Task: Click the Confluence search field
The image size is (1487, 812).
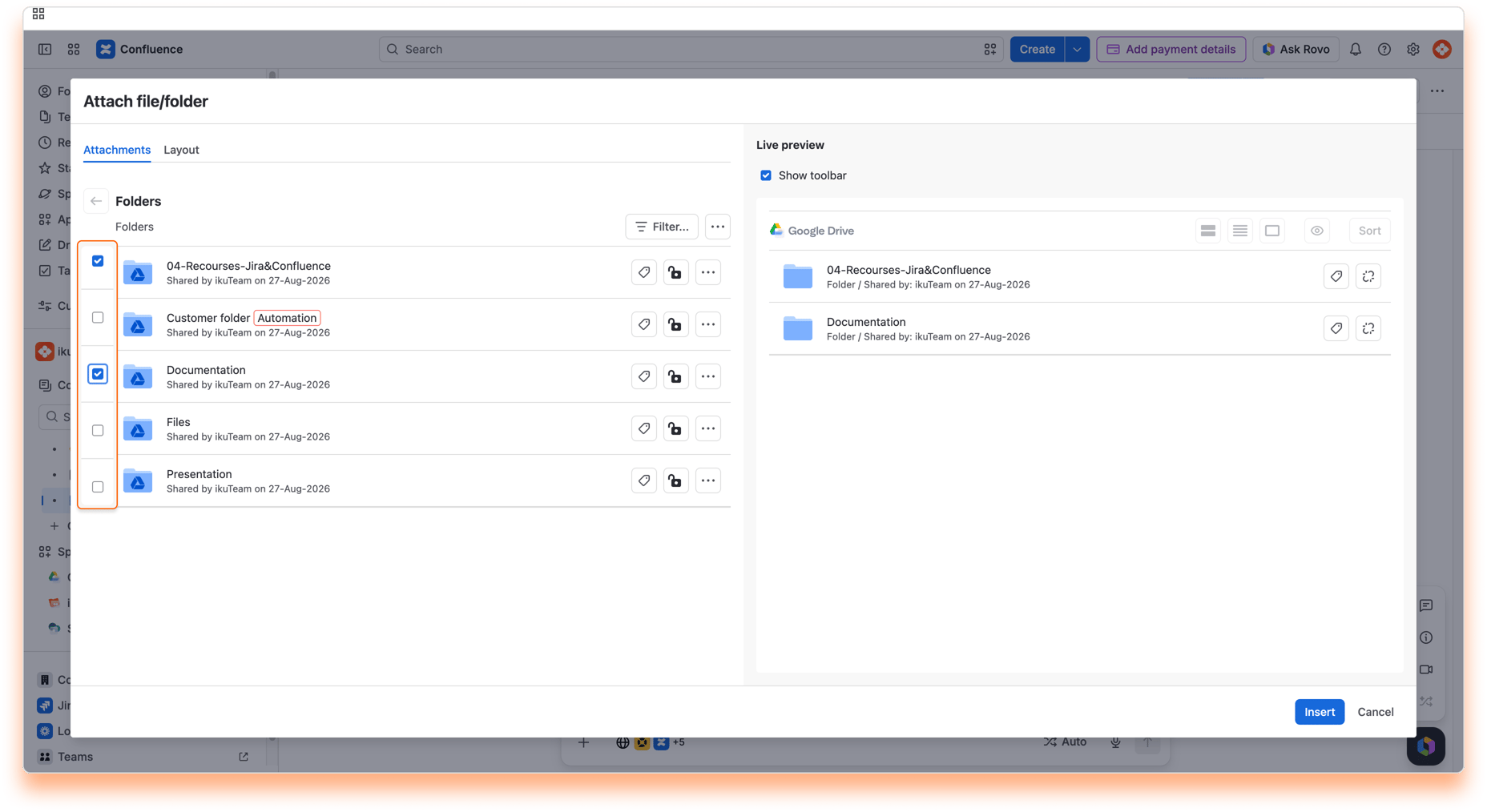Action: coord(691,49)
